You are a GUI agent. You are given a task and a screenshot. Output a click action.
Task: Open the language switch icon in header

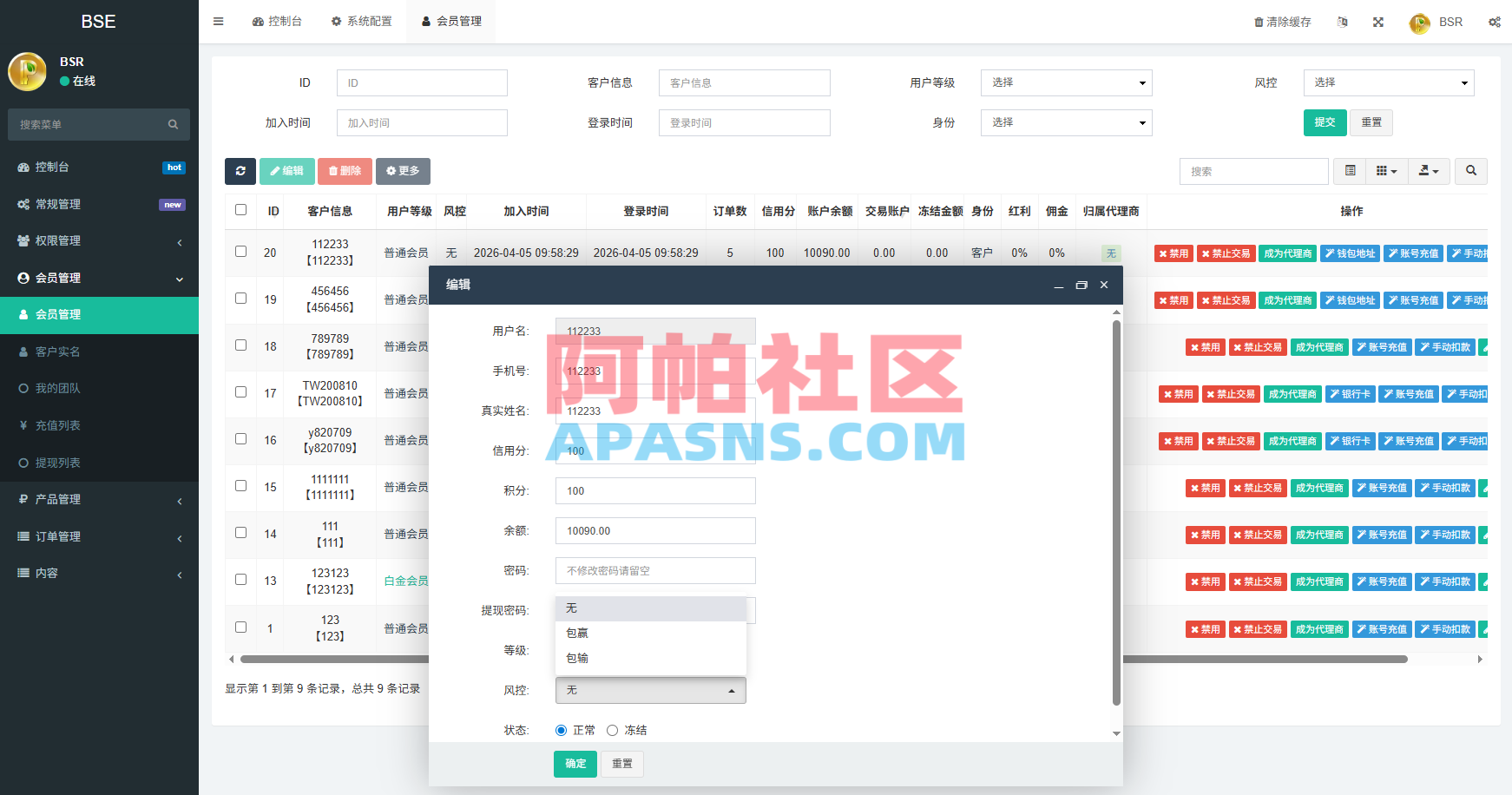(1343, 22)
